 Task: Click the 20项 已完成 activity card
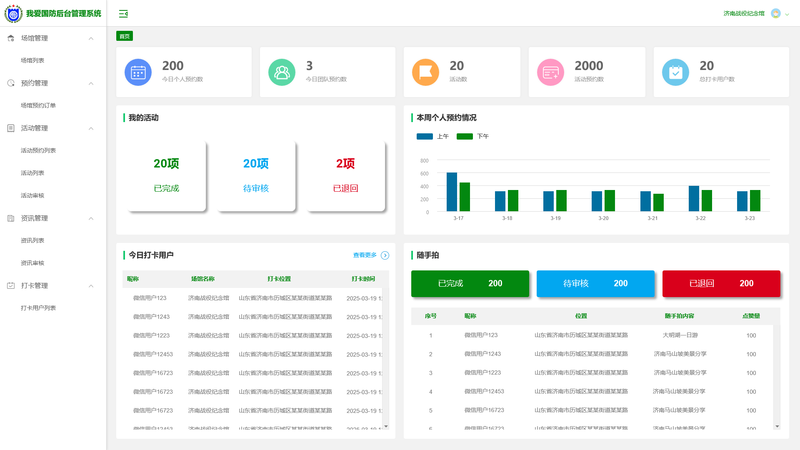(x=166, y=175)
